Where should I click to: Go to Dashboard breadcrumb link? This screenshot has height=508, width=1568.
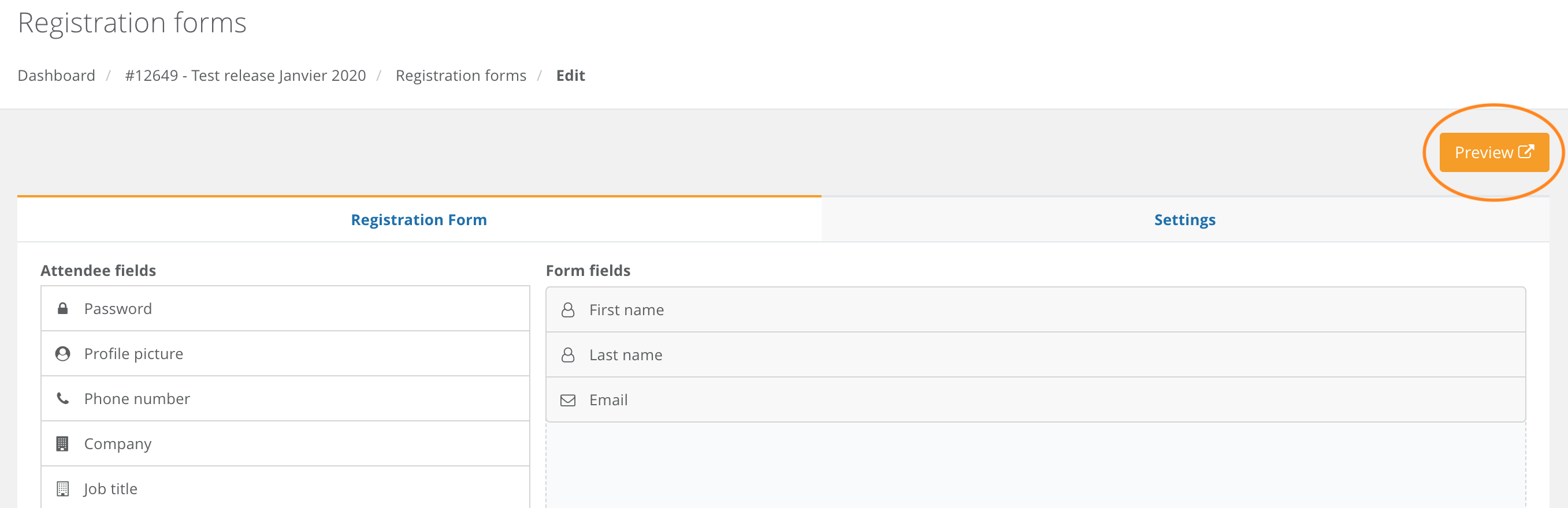click(x=57, y=76)
